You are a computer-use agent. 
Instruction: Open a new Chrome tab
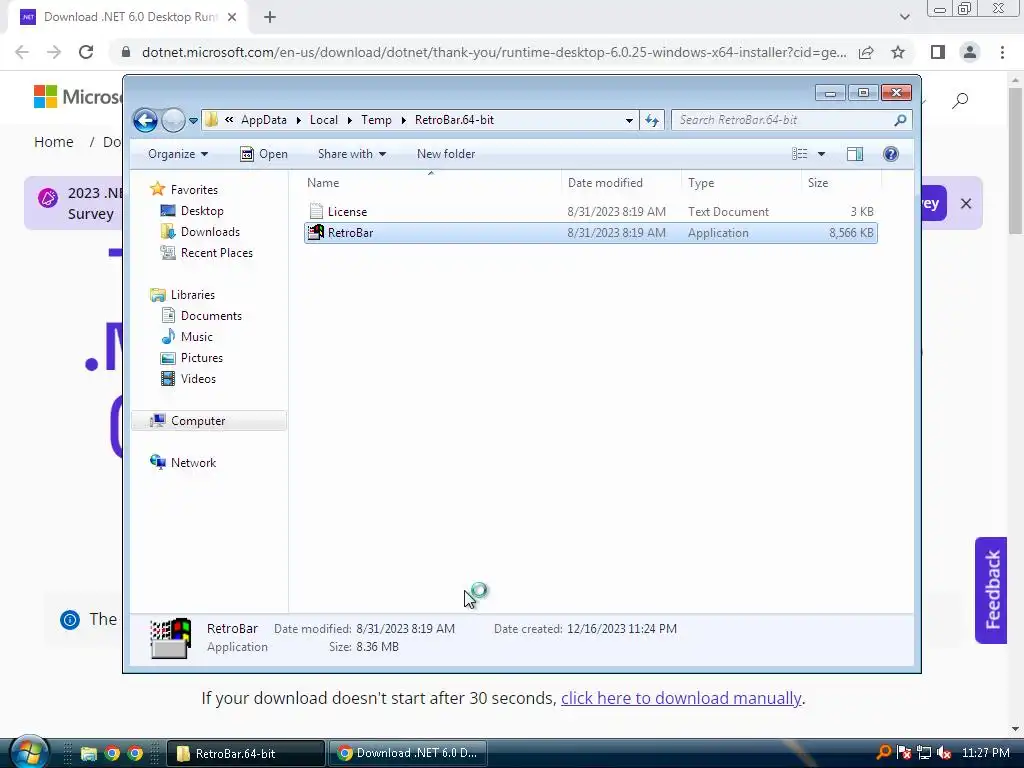(270, 18)
